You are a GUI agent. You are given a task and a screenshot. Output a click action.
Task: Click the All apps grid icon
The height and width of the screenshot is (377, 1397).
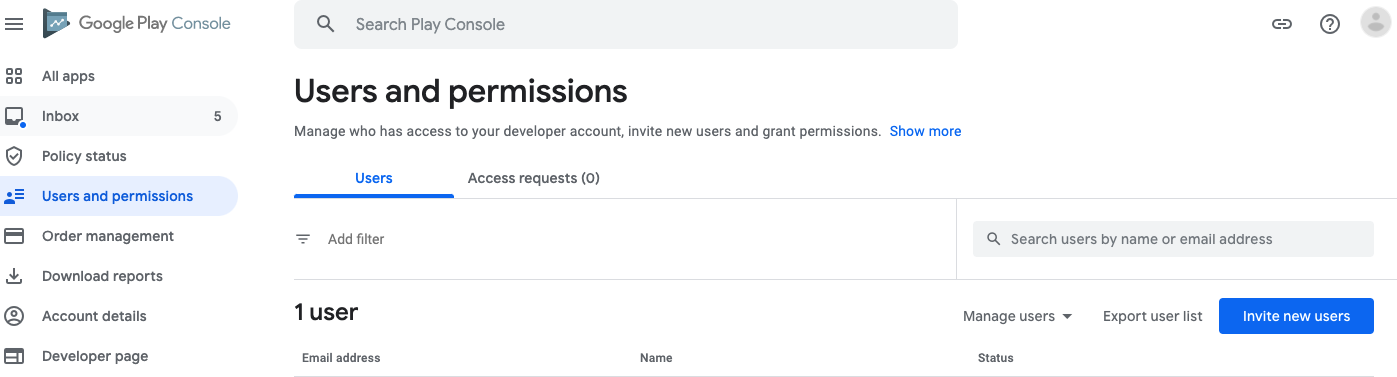point(14,76)
